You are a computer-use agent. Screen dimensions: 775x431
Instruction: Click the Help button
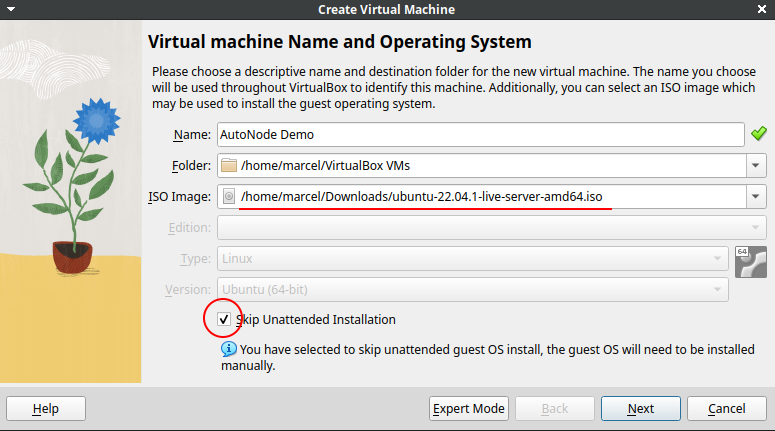[46, 409]
